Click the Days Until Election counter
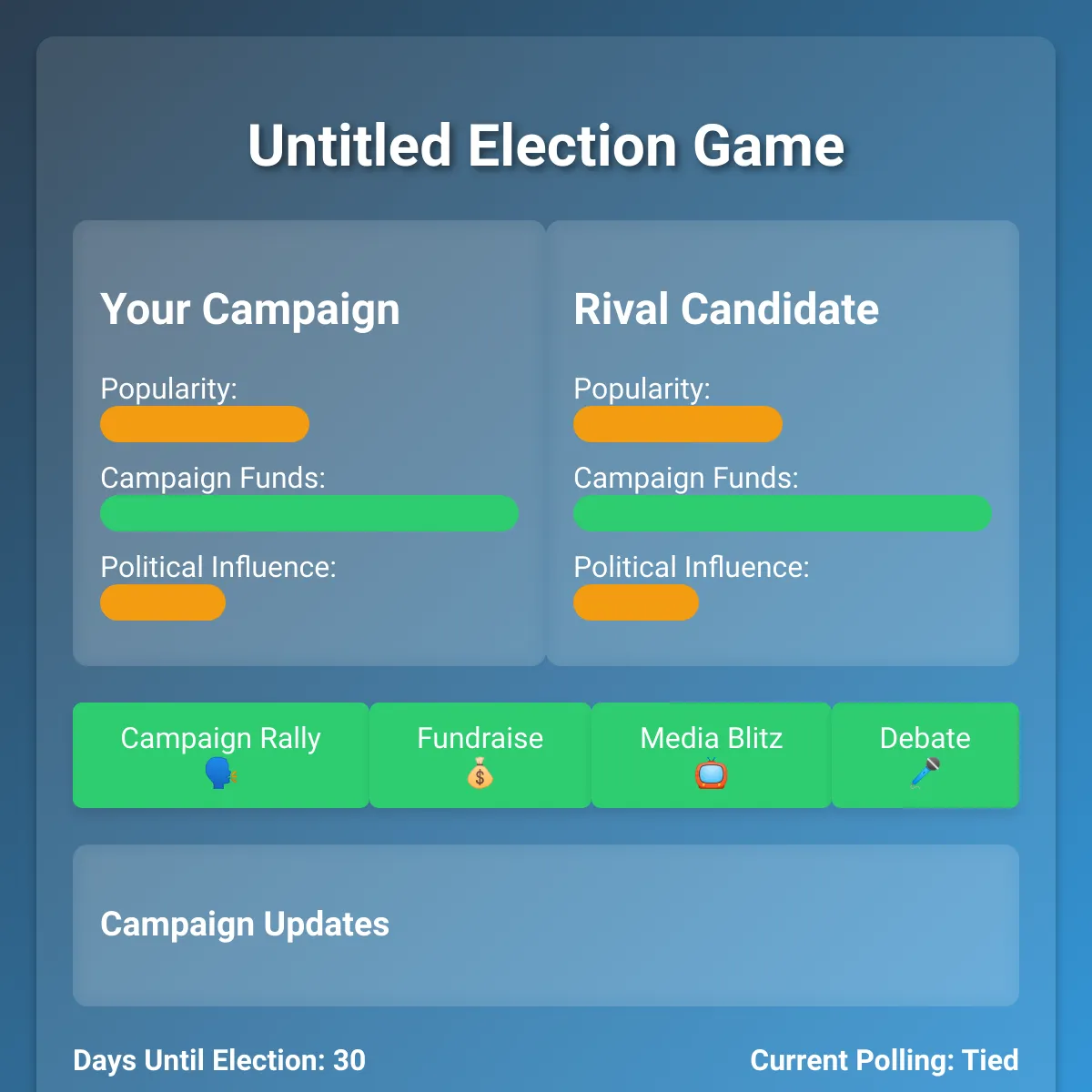Viewport: 1092px width, 1092px height. [219, 1060]
